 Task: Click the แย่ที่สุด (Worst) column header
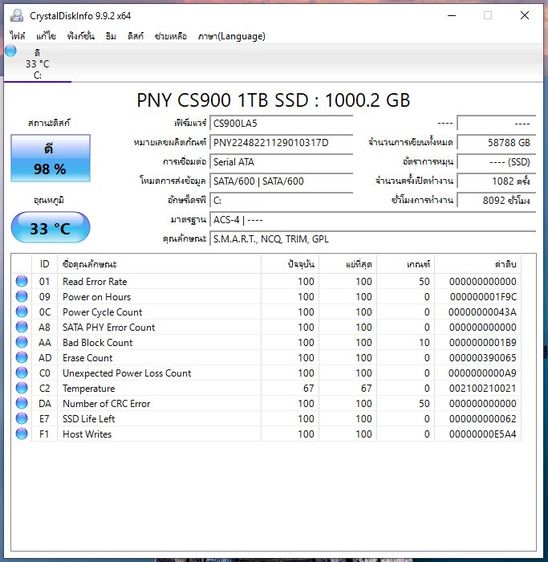[x=348, y=264]
